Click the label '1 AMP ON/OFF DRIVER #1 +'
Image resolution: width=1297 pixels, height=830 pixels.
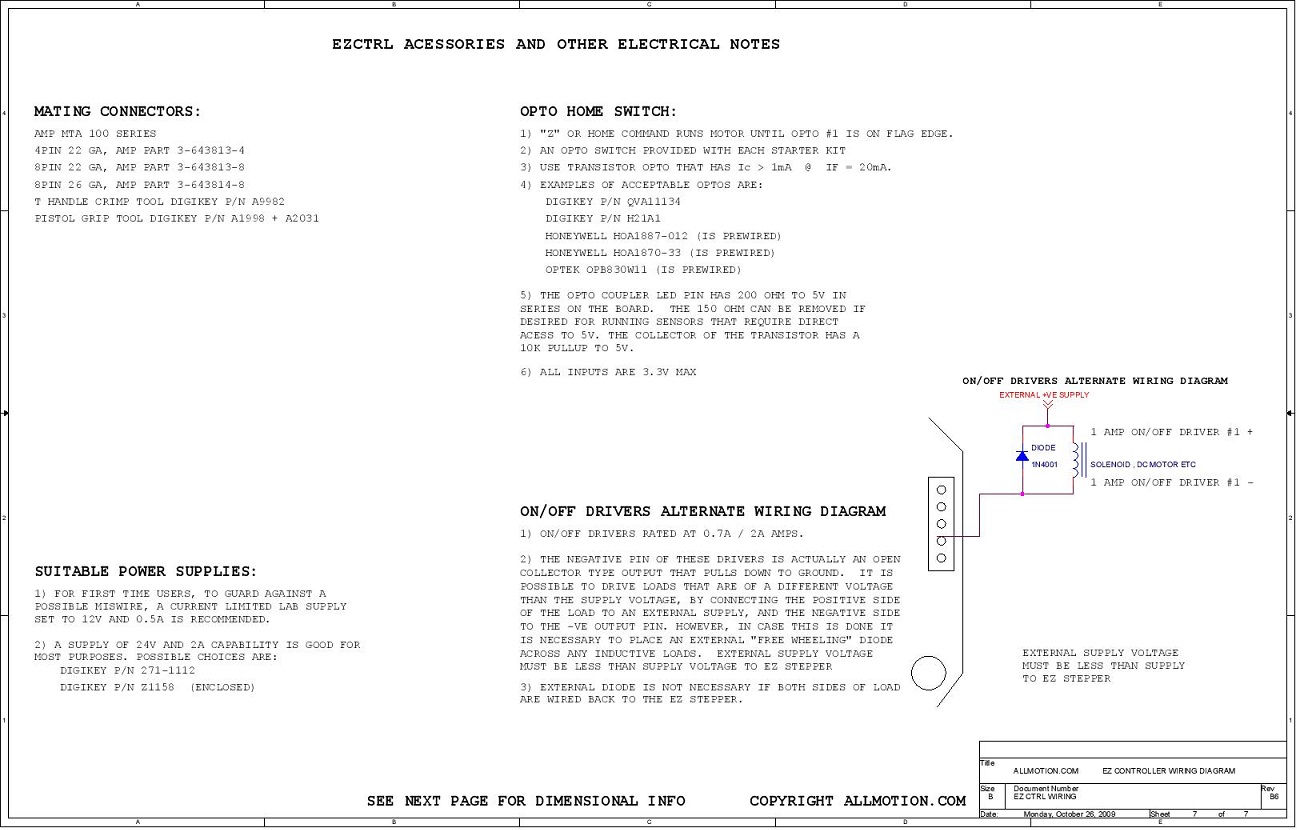pos(1172,432)
